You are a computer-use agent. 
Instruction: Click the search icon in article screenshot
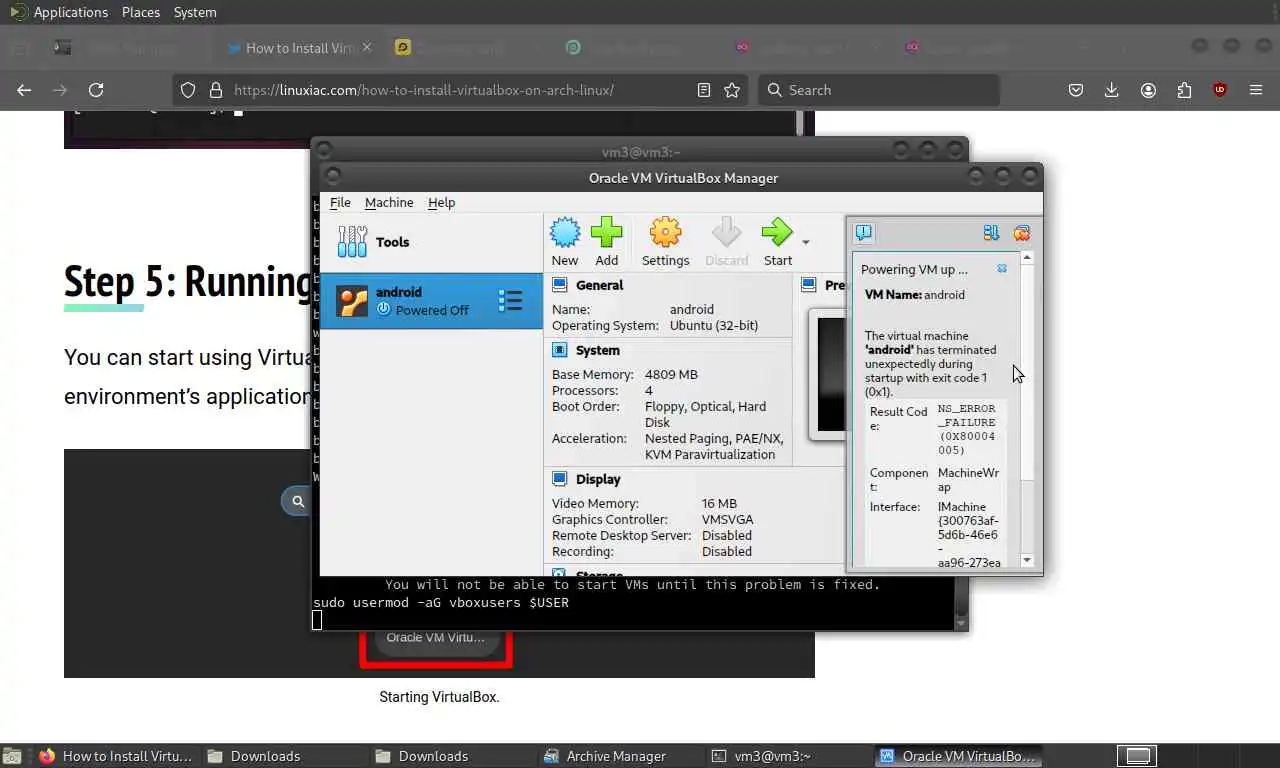(x=298, y=501)
